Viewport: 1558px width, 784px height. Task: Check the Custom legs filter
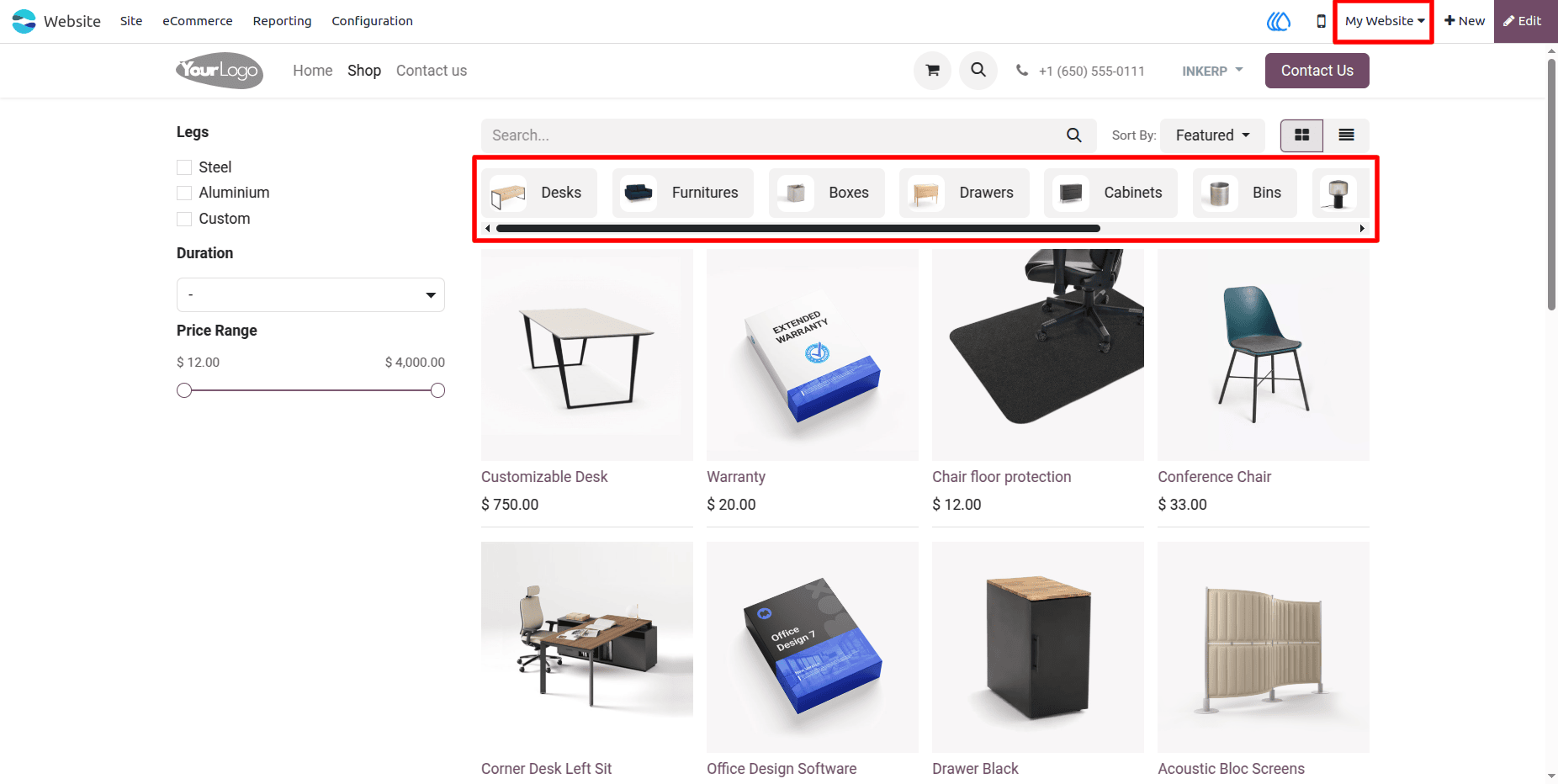[184, 219]
